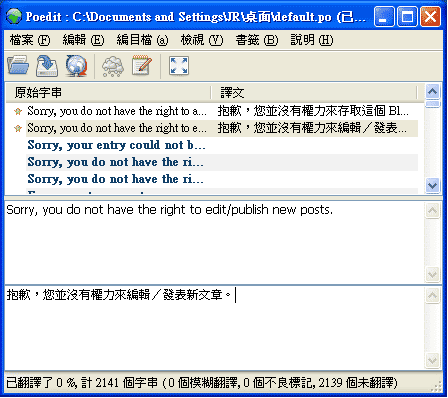Open the 編目檔 (a) menu
The width and height of the screenshot is (448, 398).
pos(142,40)
